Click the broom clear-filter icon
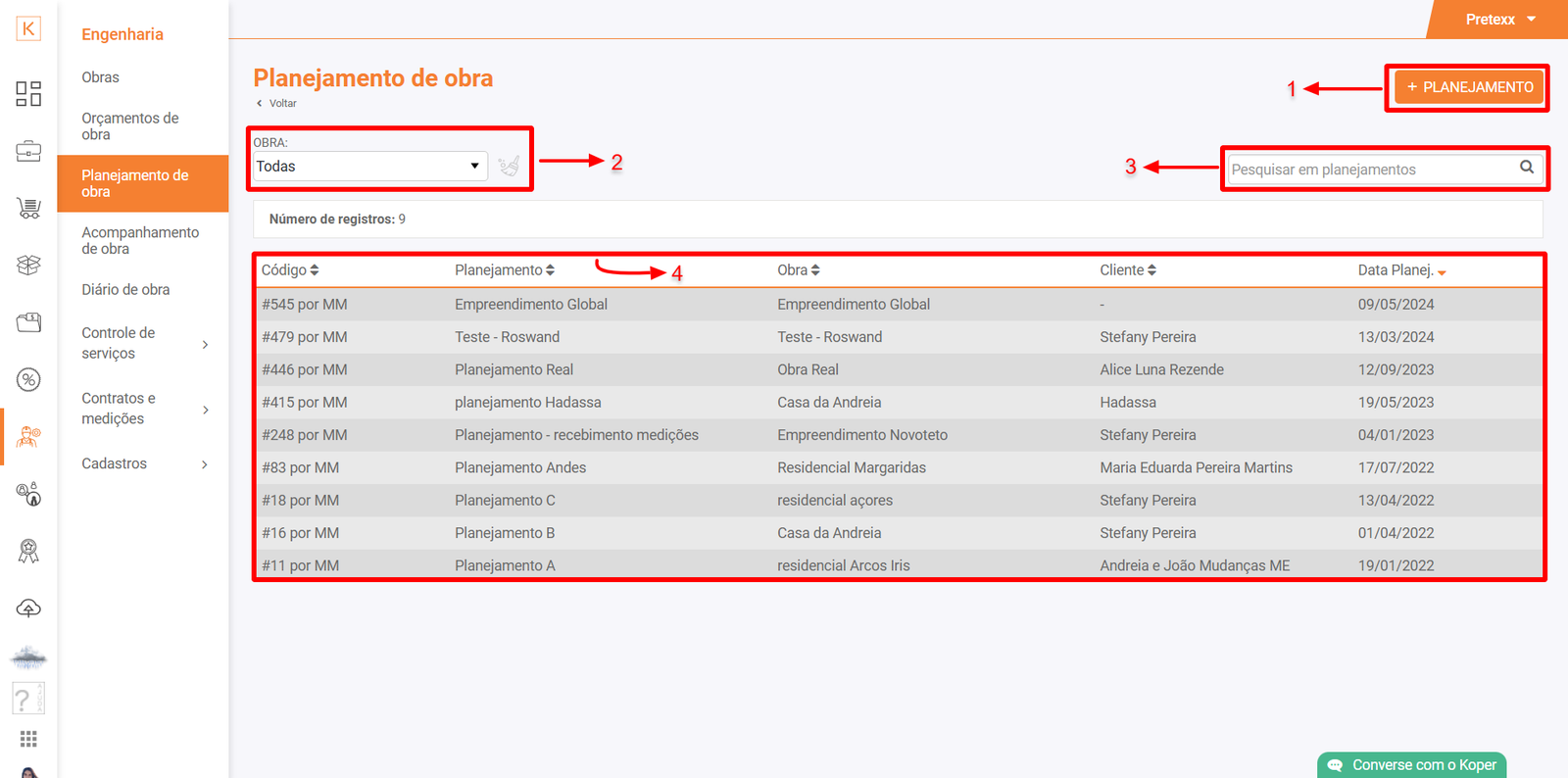The height and width of the screenshot is (778, 1568). [509, 167]
